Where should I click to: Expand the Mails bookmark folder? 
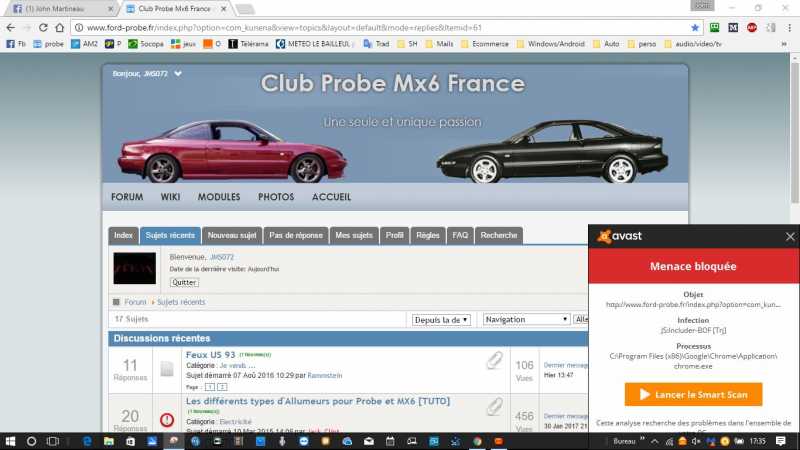point(439,44)
